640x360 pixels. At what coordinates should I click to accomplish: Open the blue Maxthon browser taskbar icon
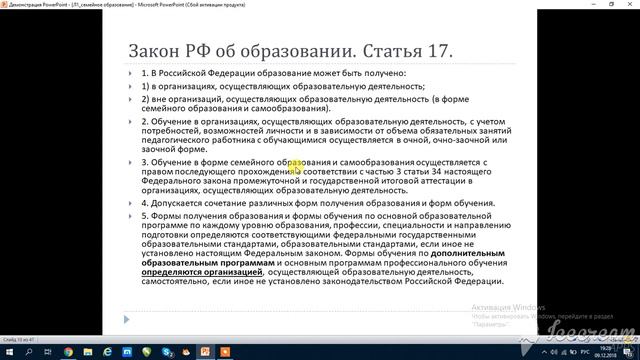tap(127, 352)
